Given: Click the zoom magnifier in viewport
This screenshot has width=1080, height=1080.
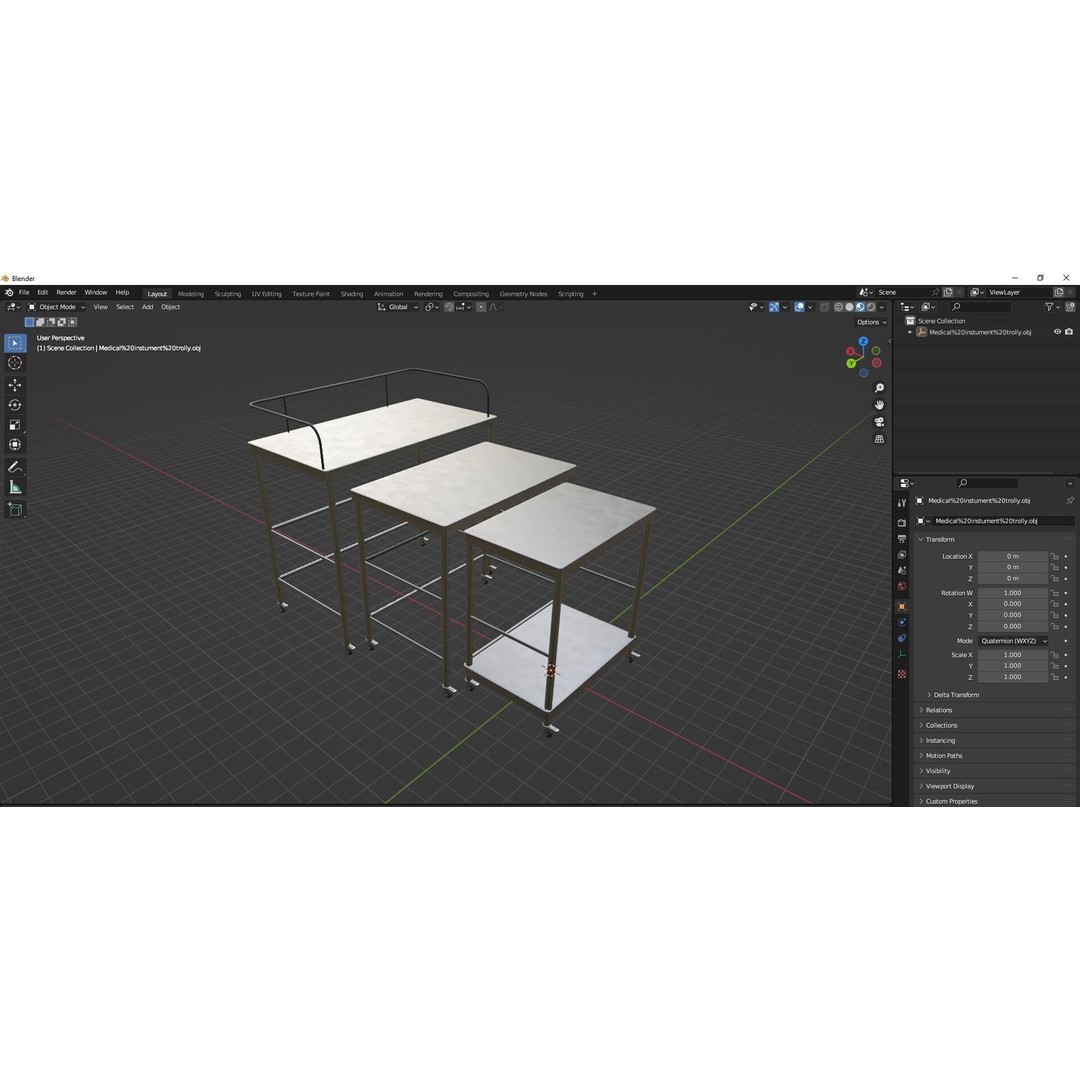Looking at the screenshot, I should pyautogui.click(x=879, y=388).
